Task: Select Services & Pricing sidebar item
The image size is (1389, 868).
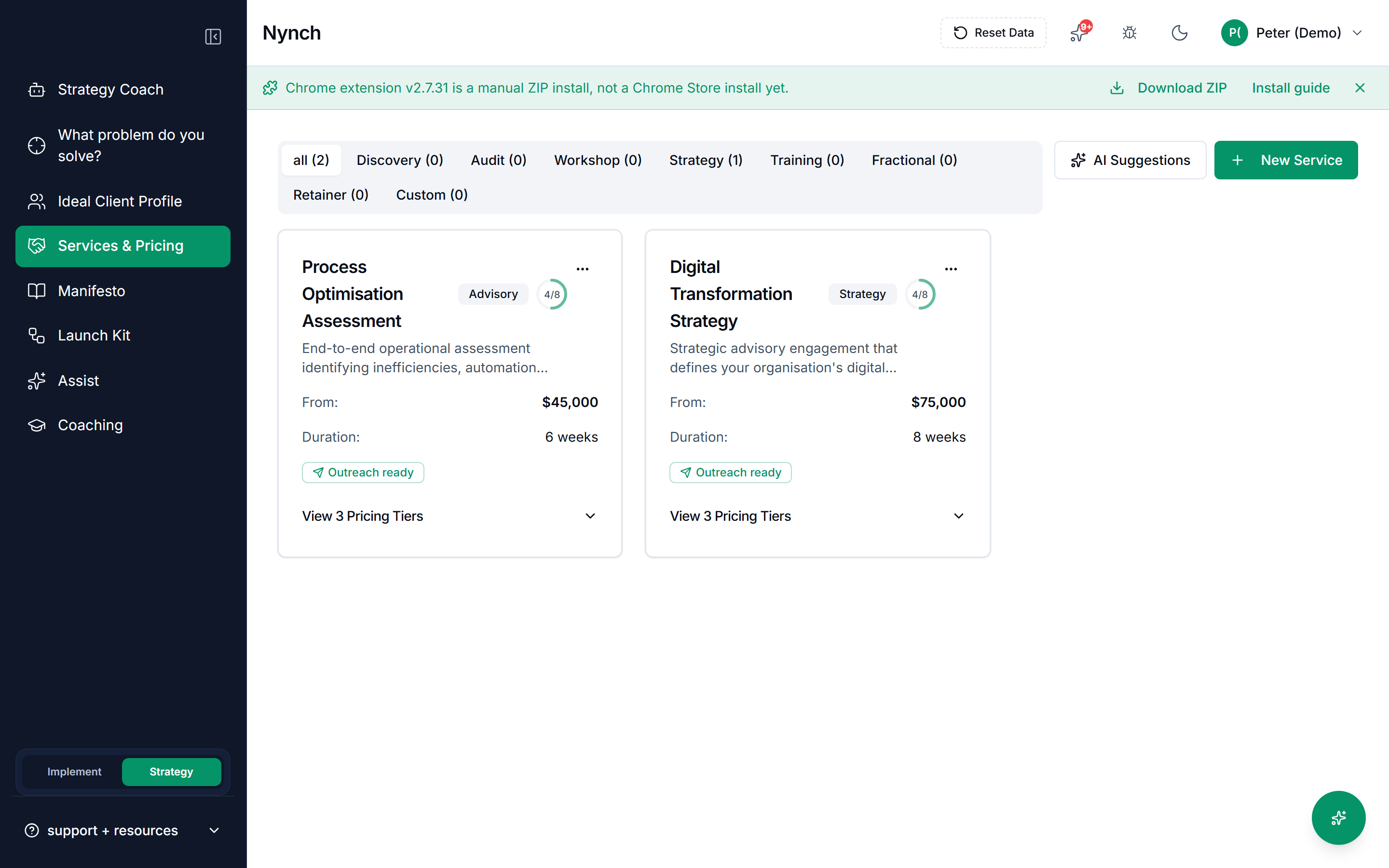Action: coord(123,246)
